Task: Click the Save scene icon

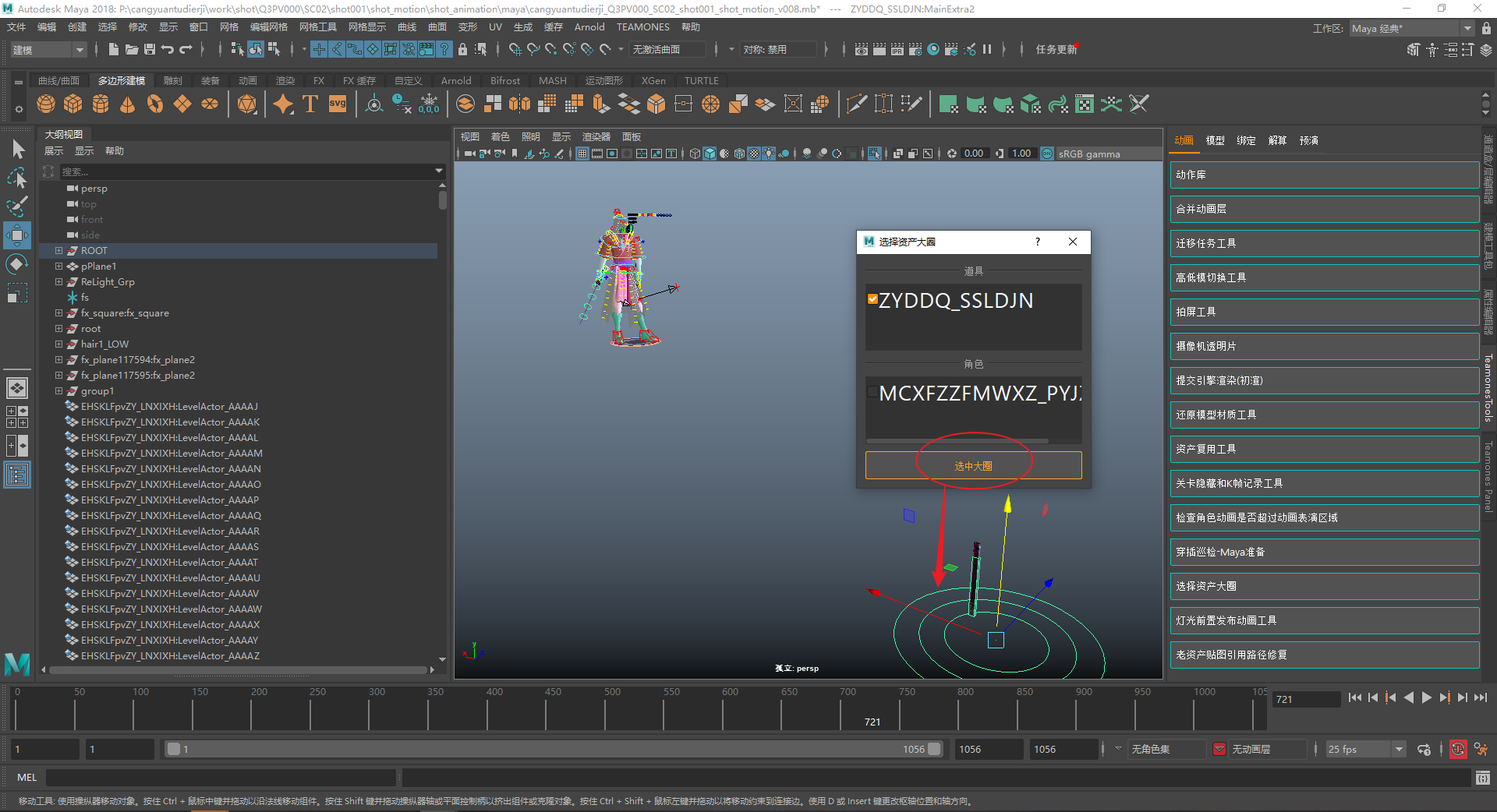Action: [x=150, y=49]
